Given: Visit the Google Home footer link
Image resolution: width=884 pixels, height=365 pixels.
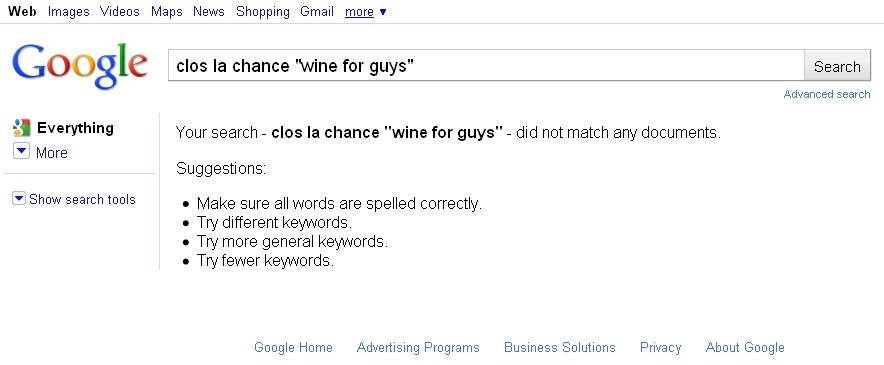Looking at the screenshot, I should click(x=293, y=348).
